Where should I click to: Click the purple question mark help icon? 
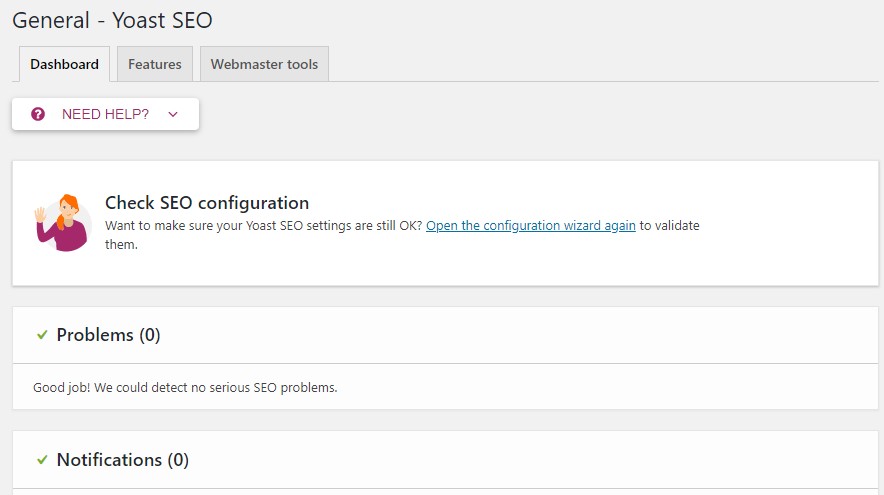coord(38,114)
